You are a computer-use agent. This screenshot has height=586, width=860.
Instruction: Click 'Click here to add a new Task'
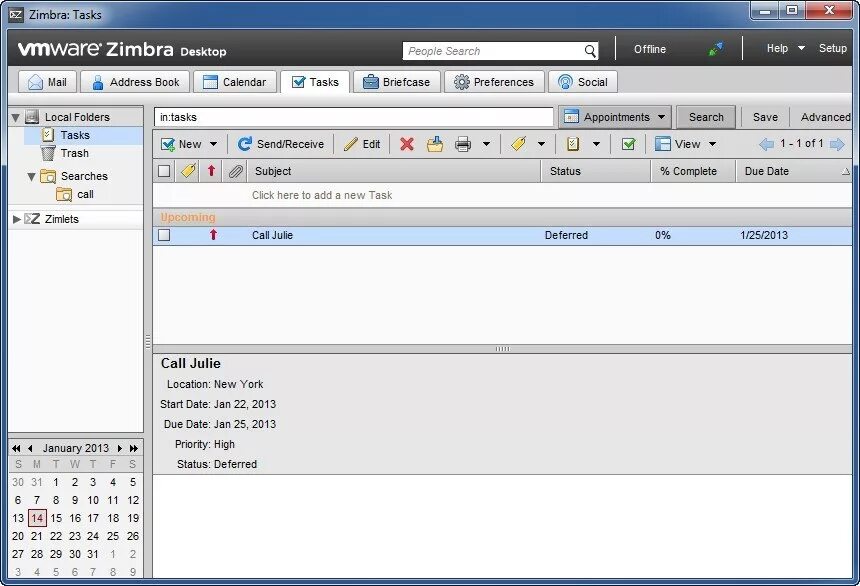(x=322, y=195)
